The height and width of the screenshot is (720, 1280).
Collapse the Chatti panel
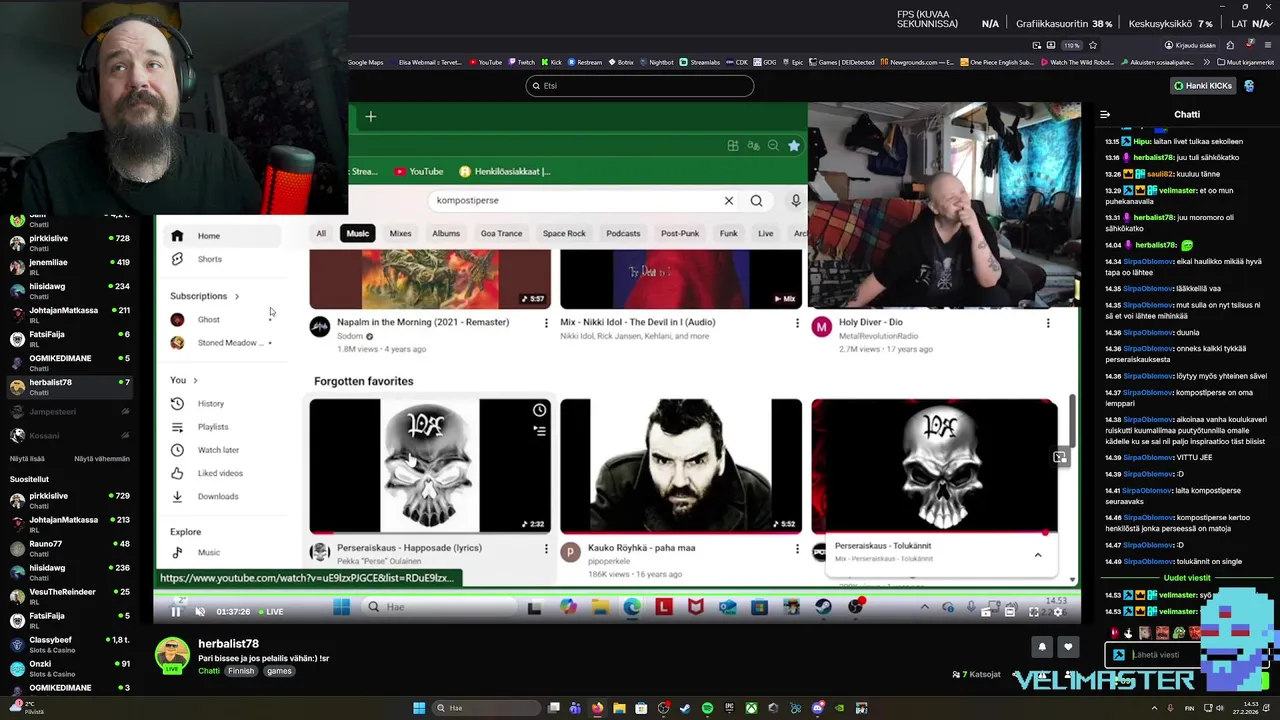pyautogui.click(x=1105, y=114)
